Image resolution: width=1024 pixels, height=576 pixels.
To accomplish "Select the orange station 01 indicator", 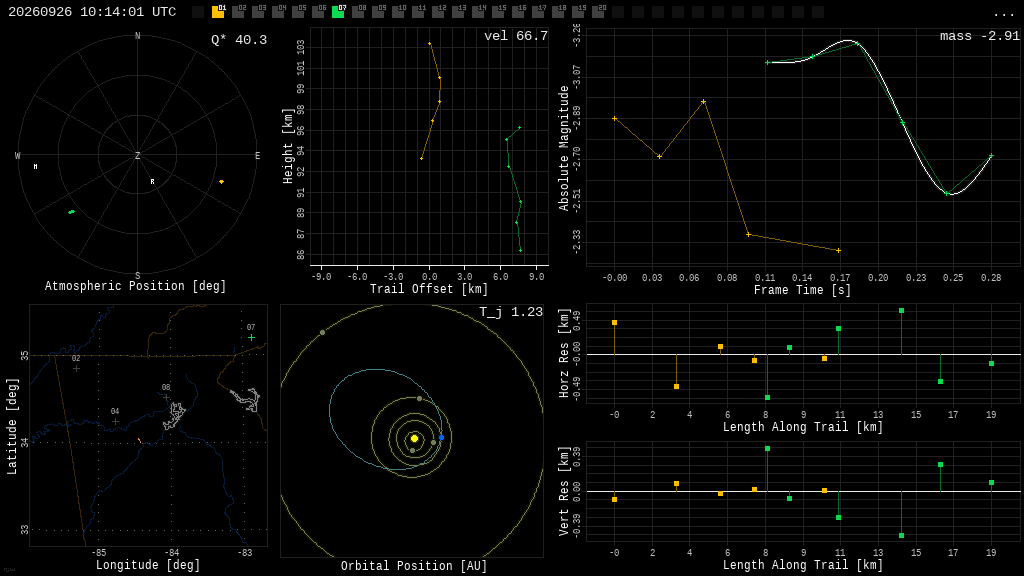I will click(x=218, y=12).
